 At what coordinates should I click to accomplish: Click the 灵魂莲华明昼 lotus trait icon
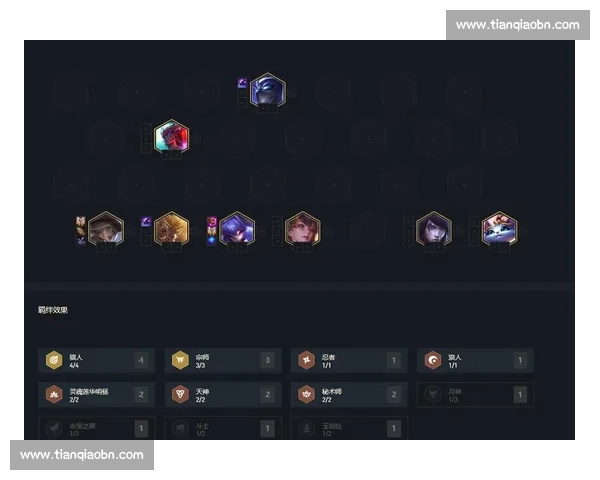click(54, 394)
